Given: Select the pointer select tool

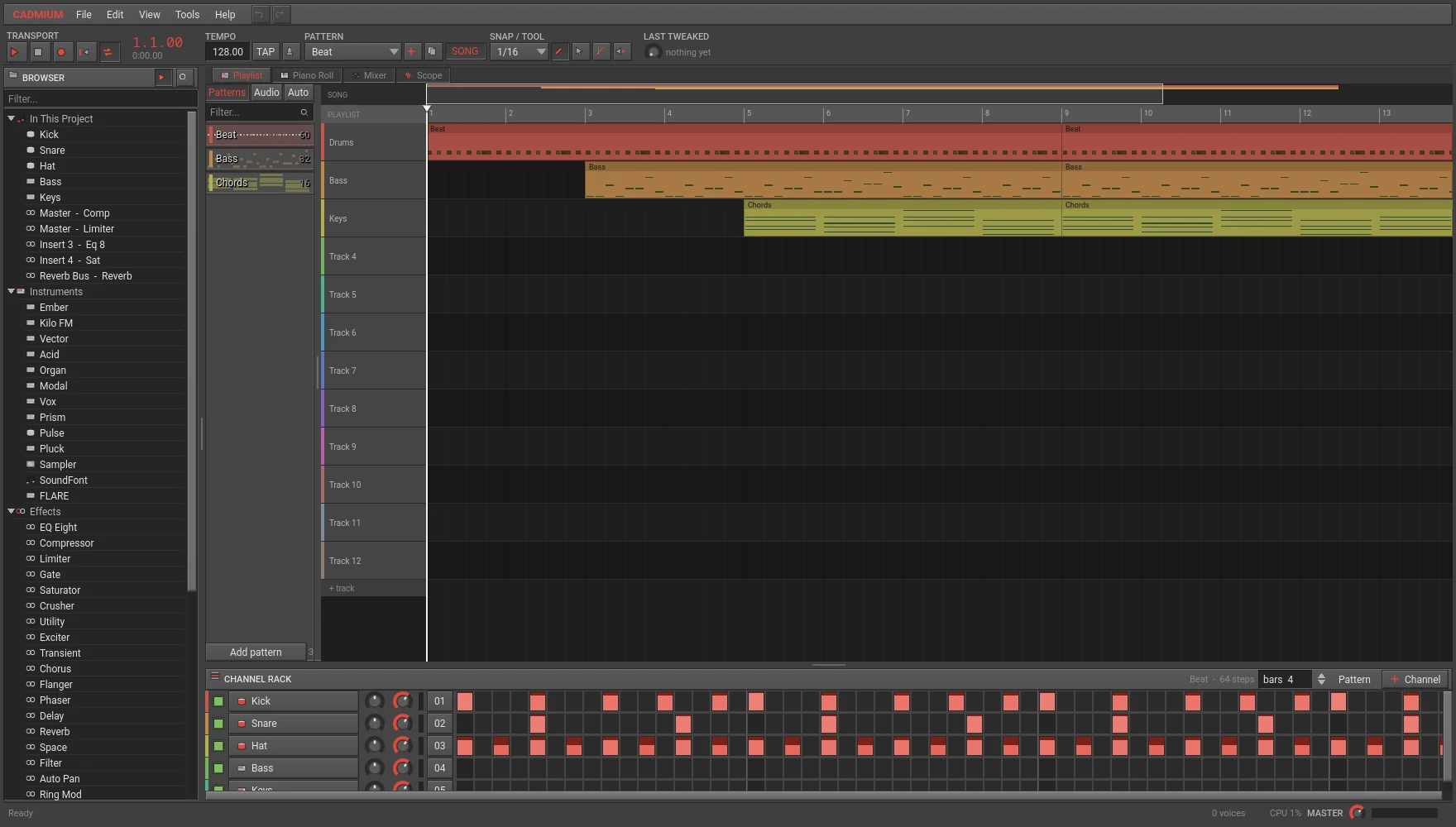Looking at the screenshot, I should click(580, 52).
